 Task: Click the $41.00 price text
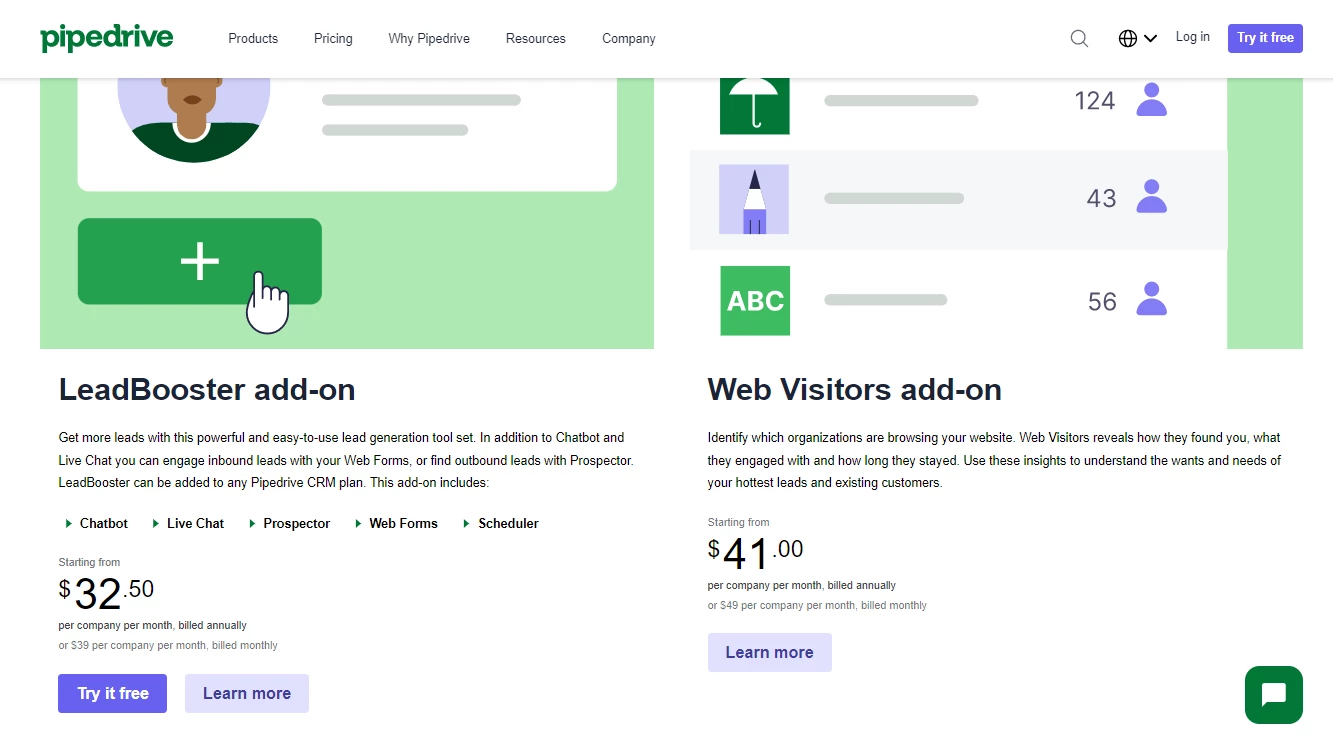(x=756, y=554)
